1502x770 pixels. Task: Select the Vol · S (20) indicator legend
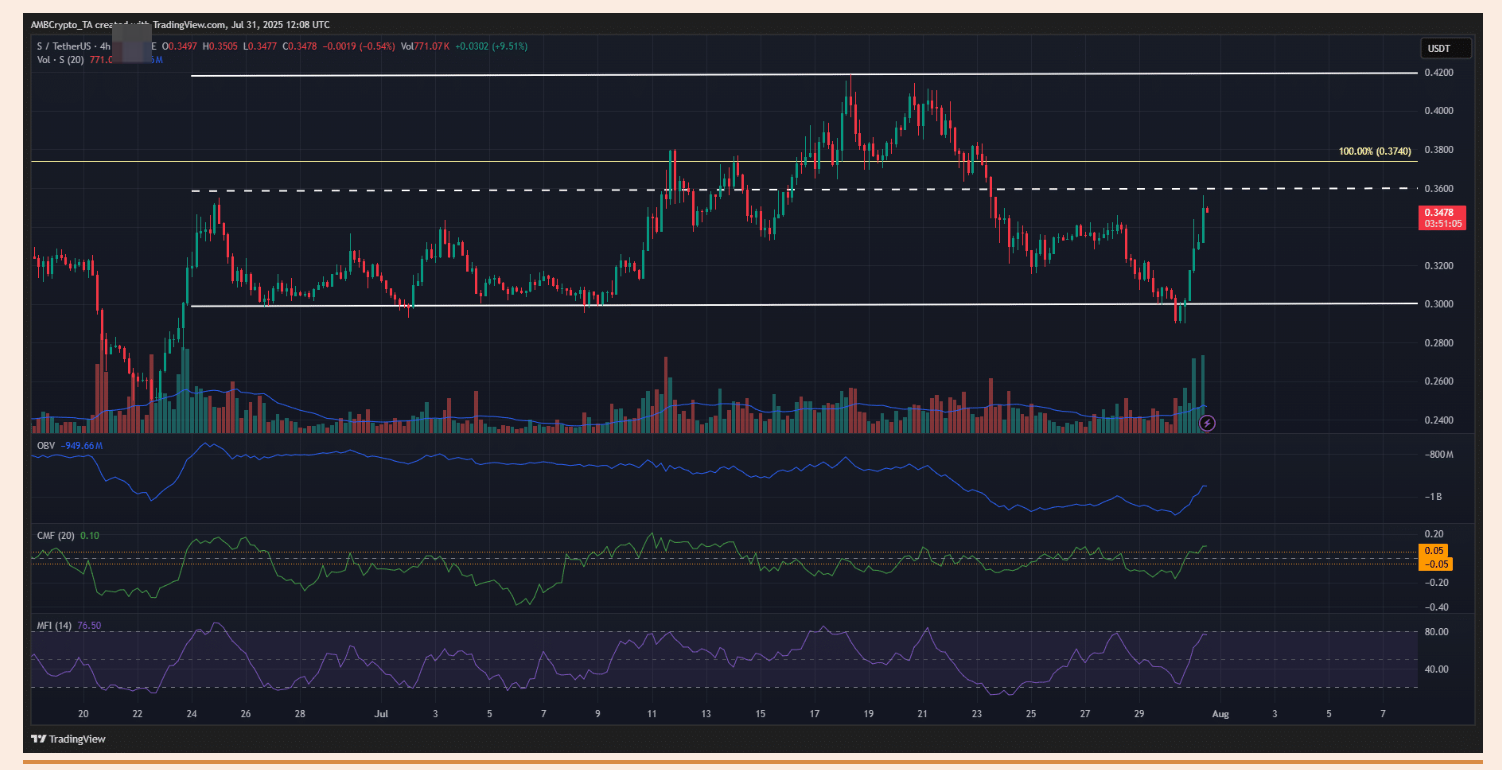pos(62,60)
